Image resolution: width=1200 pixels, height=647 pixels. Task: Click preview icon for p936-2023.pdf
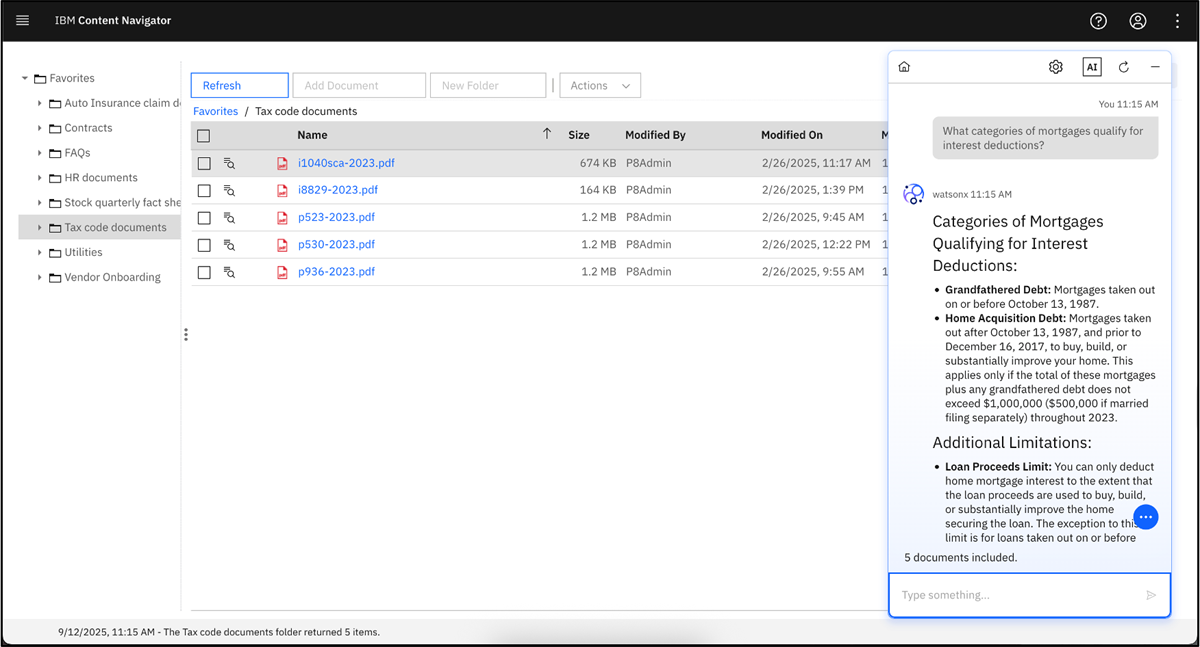(x=229, y=272)
